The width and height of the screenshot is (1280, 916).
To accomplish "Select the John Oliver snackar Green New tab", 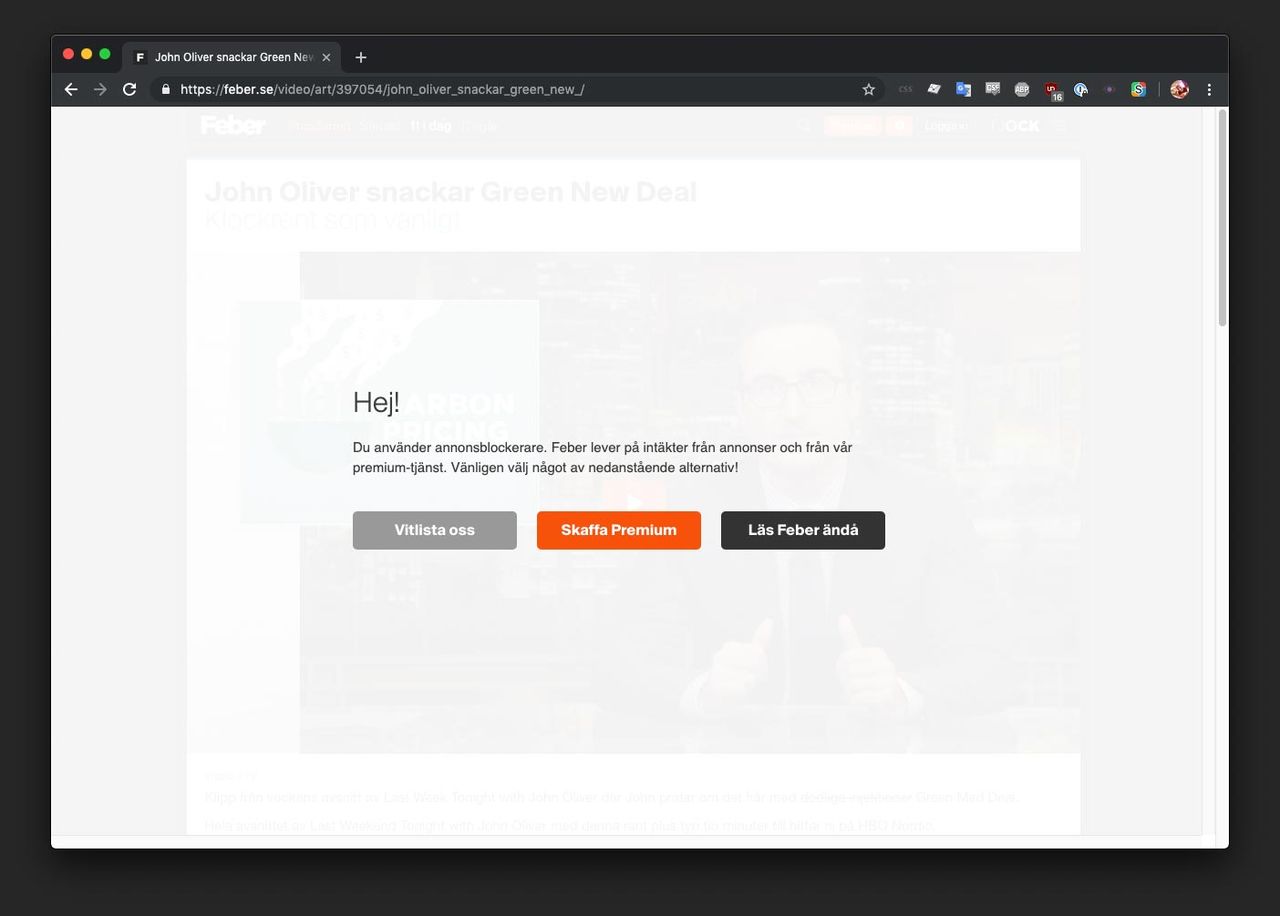I will coord(233,57).
